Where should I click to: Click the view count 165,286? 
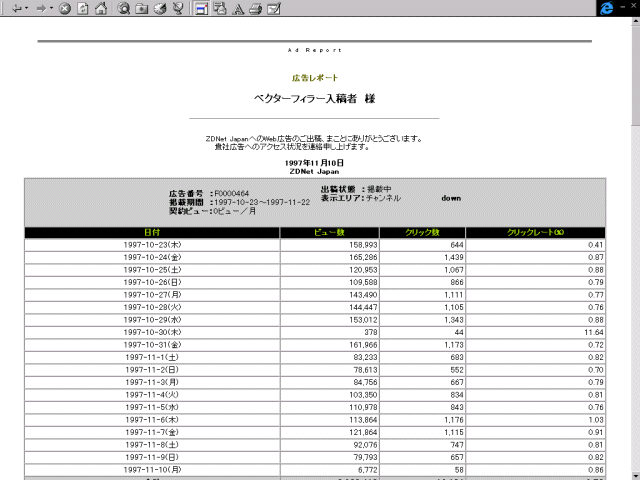point(363,258)
